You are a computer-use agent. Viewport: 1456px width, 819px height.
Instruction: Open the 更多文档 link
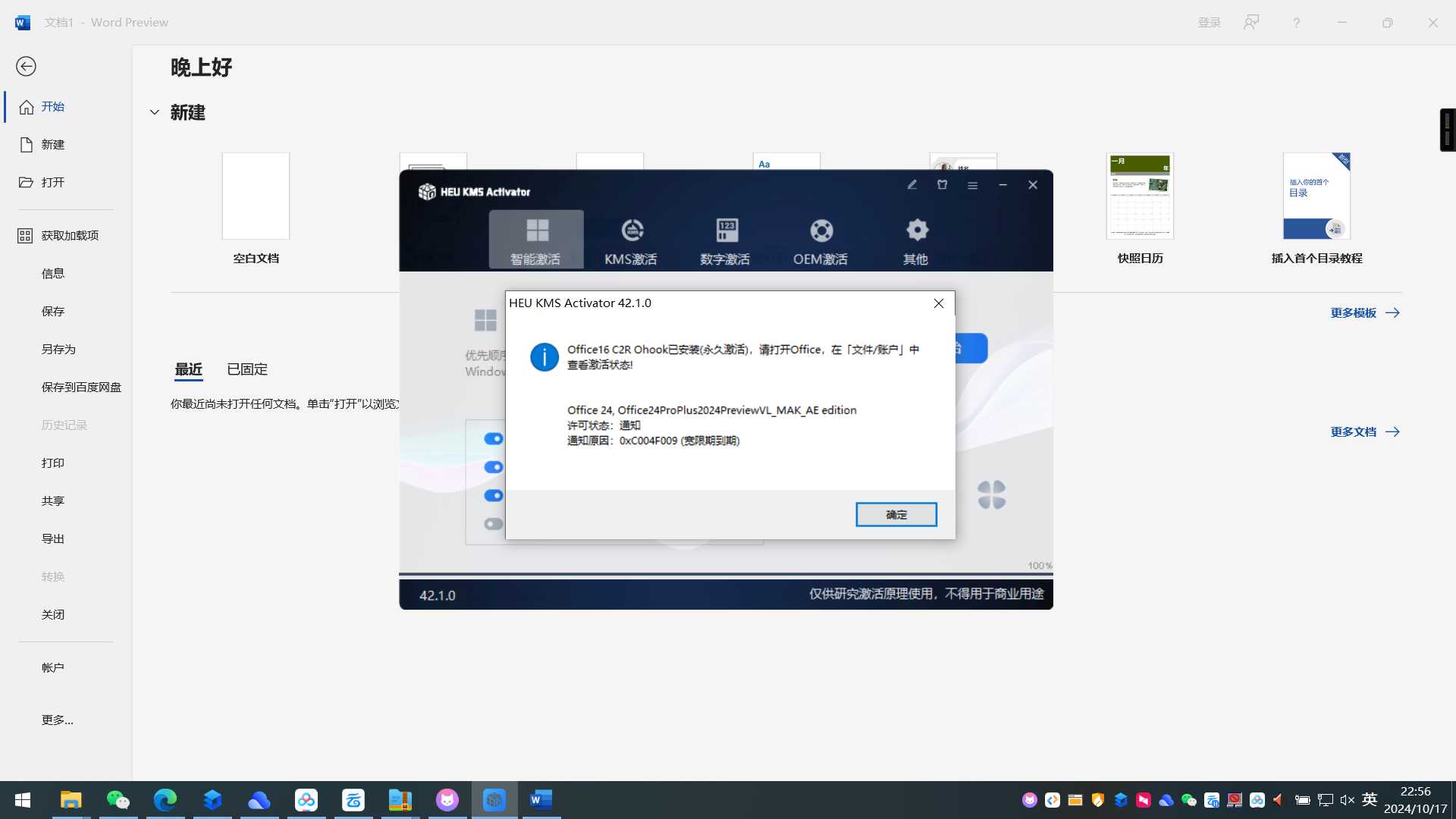[x=1365, y=432]
